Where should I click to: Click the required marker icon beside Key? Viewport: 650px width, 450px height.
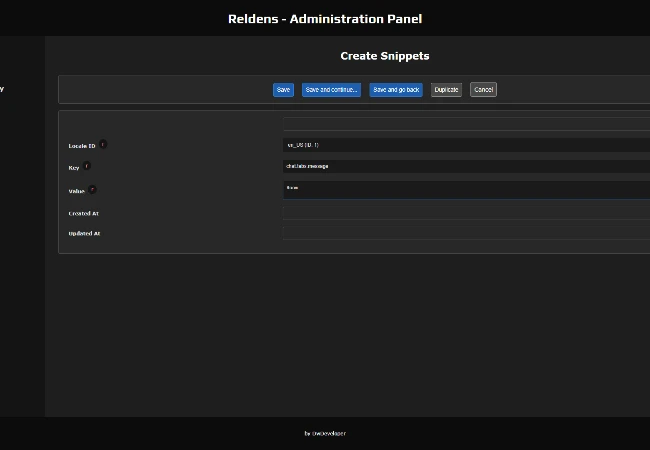[86, 166]
